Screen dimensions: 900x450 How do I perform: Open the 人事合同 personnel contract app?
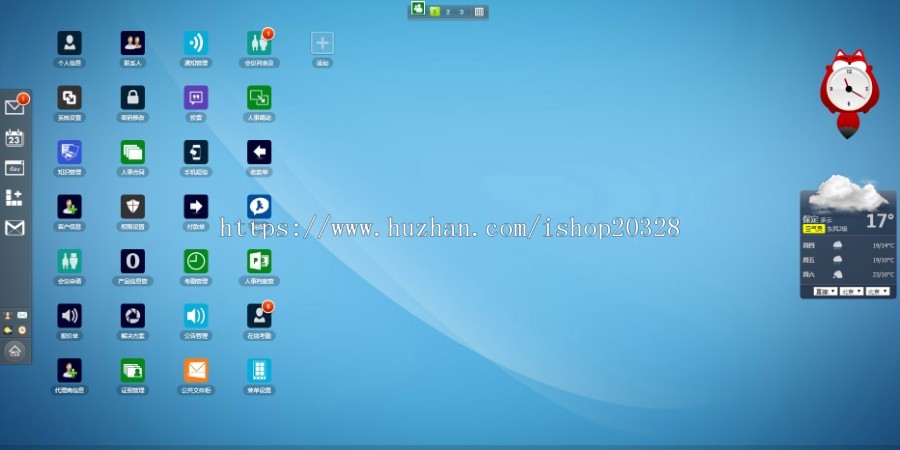[x=133, y=152]
